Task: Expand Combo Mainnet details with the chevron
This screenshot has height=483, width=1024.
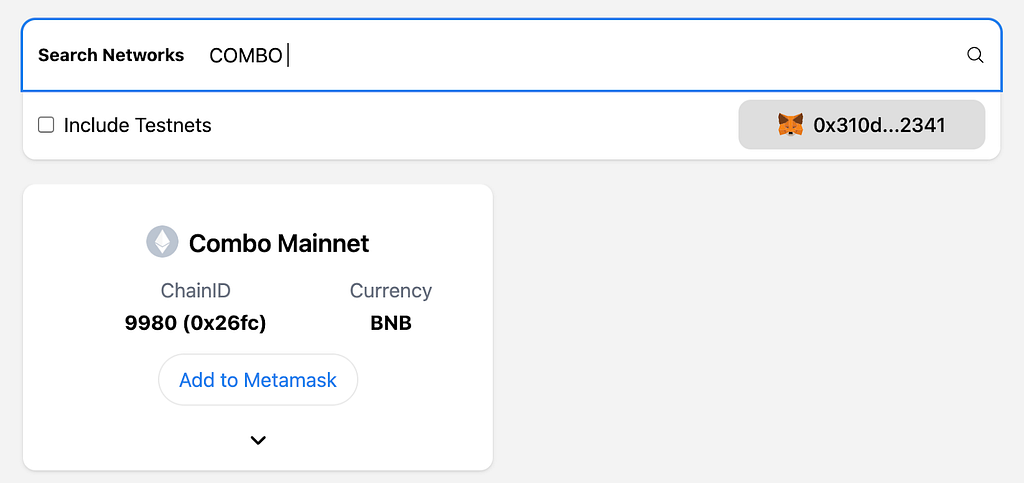Action: click(258, 440)
